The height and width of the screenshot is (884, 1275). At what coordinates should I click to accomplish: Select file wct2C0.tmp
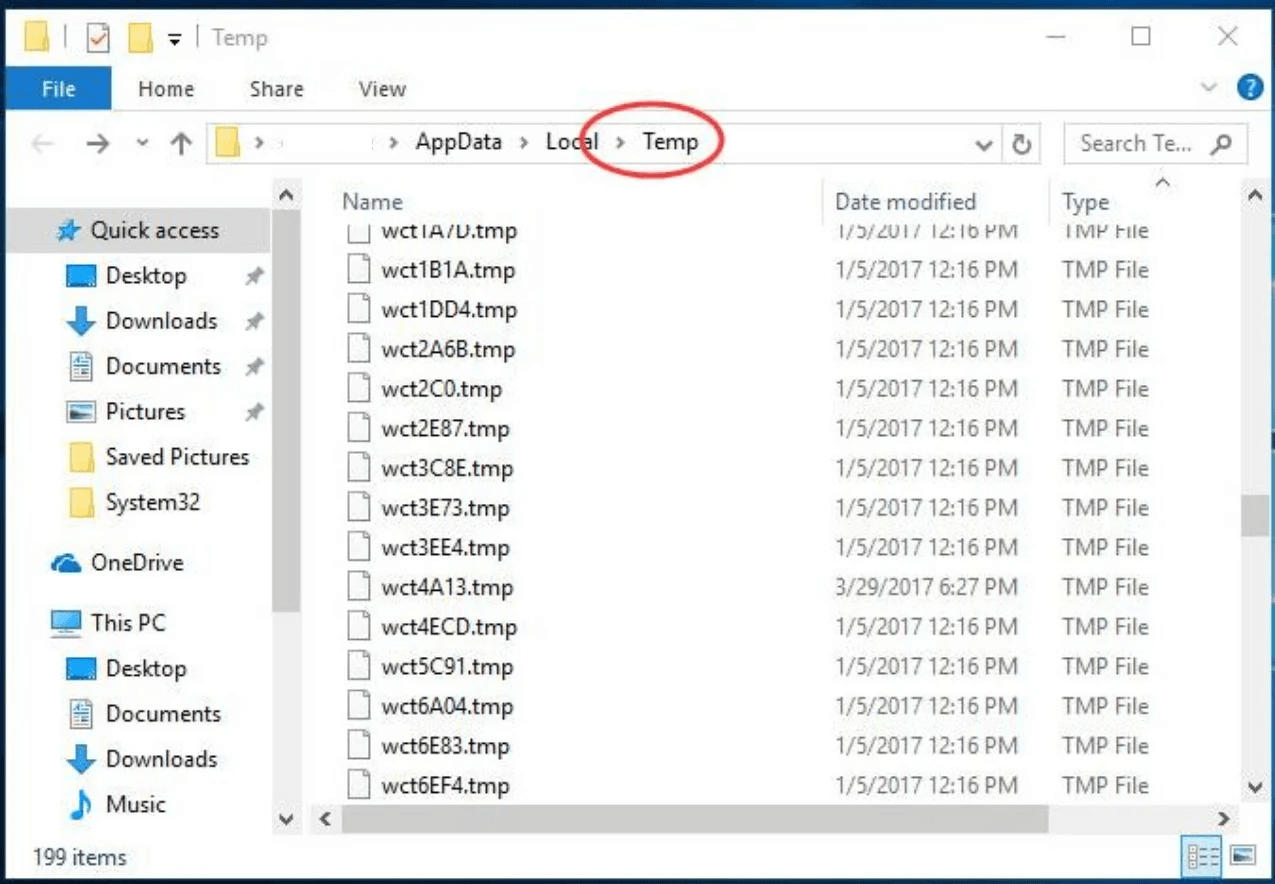pyautogui.click(x=441, y=389)
